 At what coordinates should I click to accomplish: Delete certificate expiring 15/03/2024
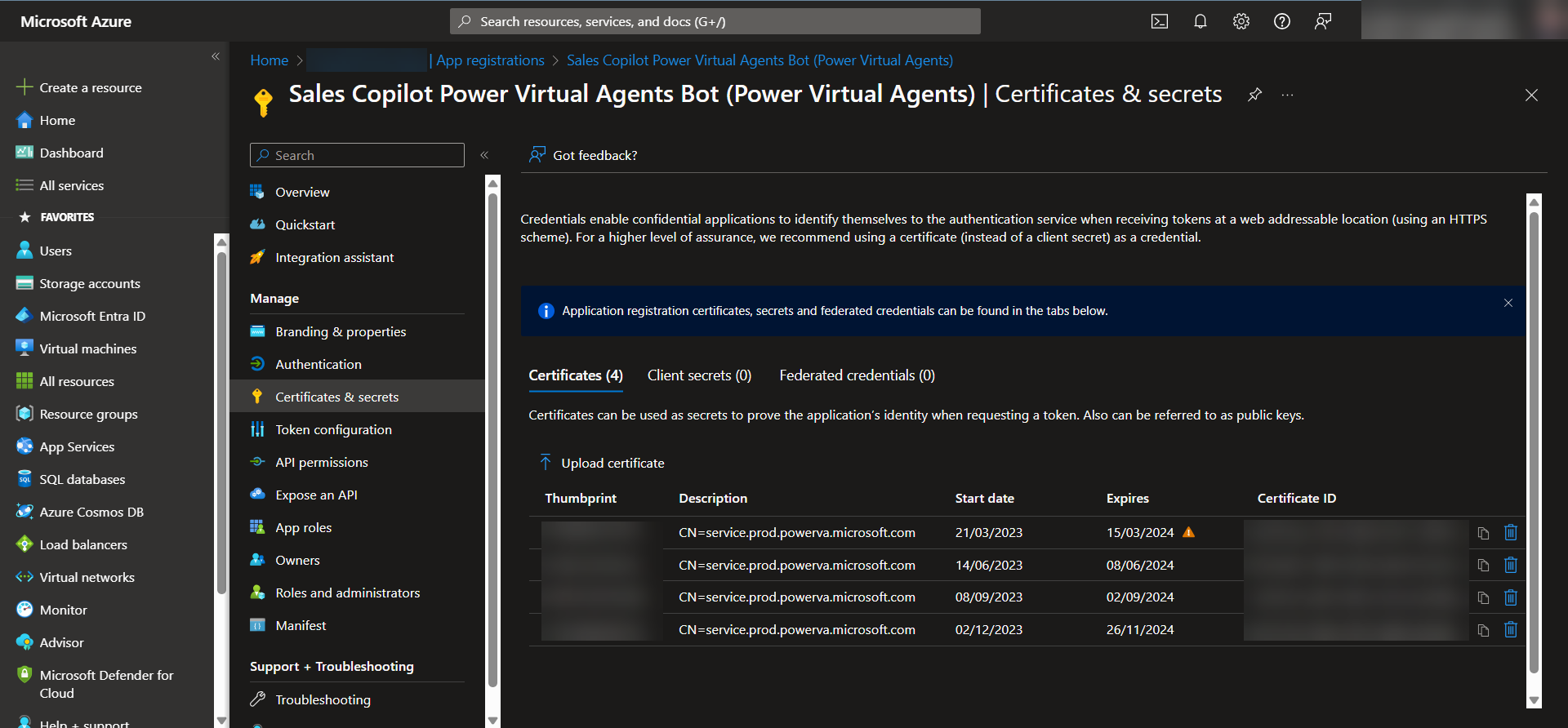(1511, 532)
